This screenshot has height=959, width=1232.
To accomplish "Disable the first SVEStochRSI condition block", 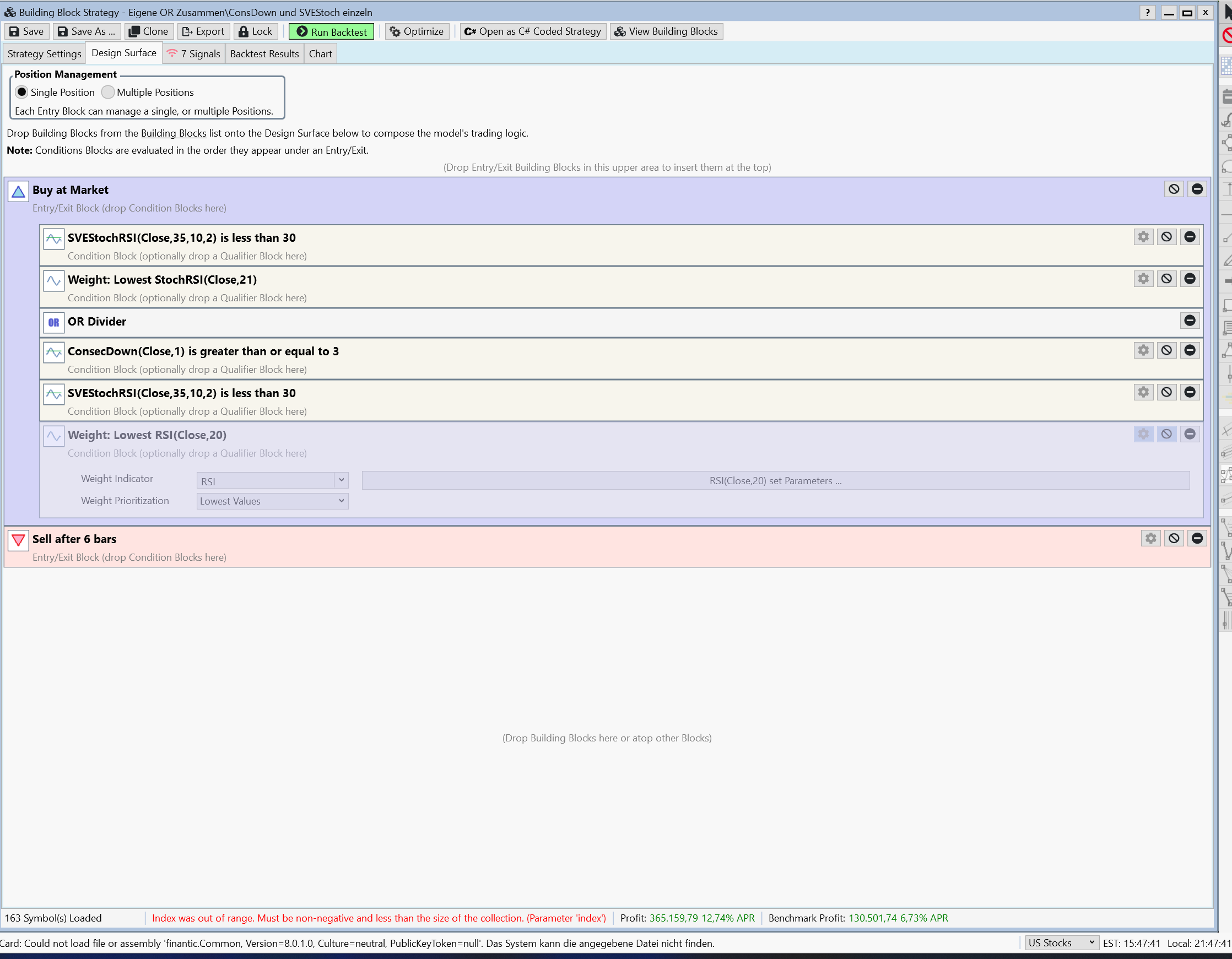I will 1166,237.
